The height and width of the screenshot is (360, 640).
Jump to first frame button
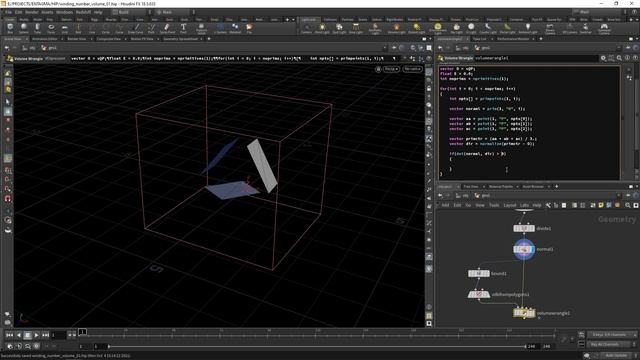click(x=9, y=335)
